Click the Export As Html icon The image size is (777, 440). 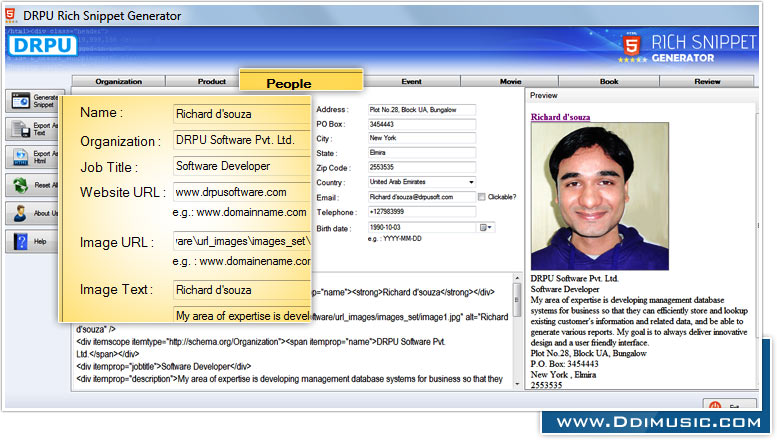point(20,157)
